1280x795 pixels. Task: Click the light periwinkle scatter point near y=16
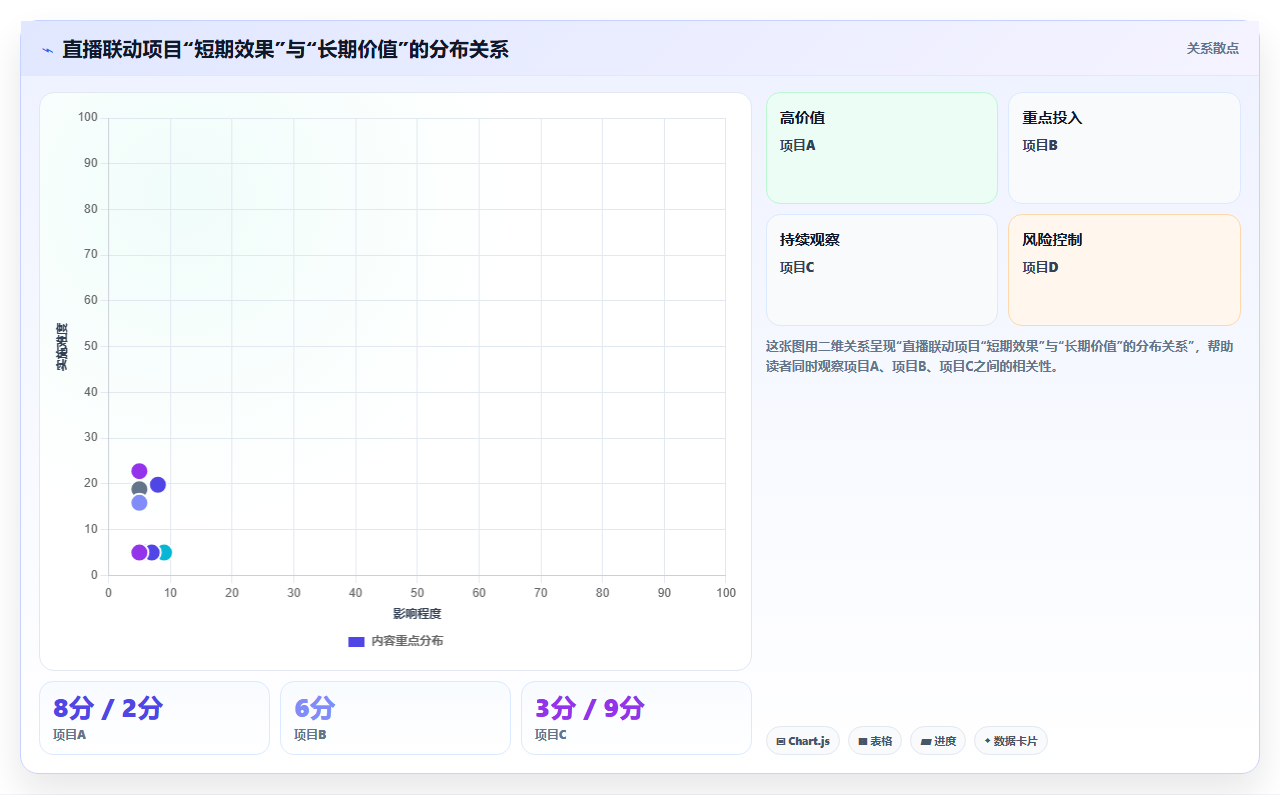pyautogui.click(x=139, y=503)
